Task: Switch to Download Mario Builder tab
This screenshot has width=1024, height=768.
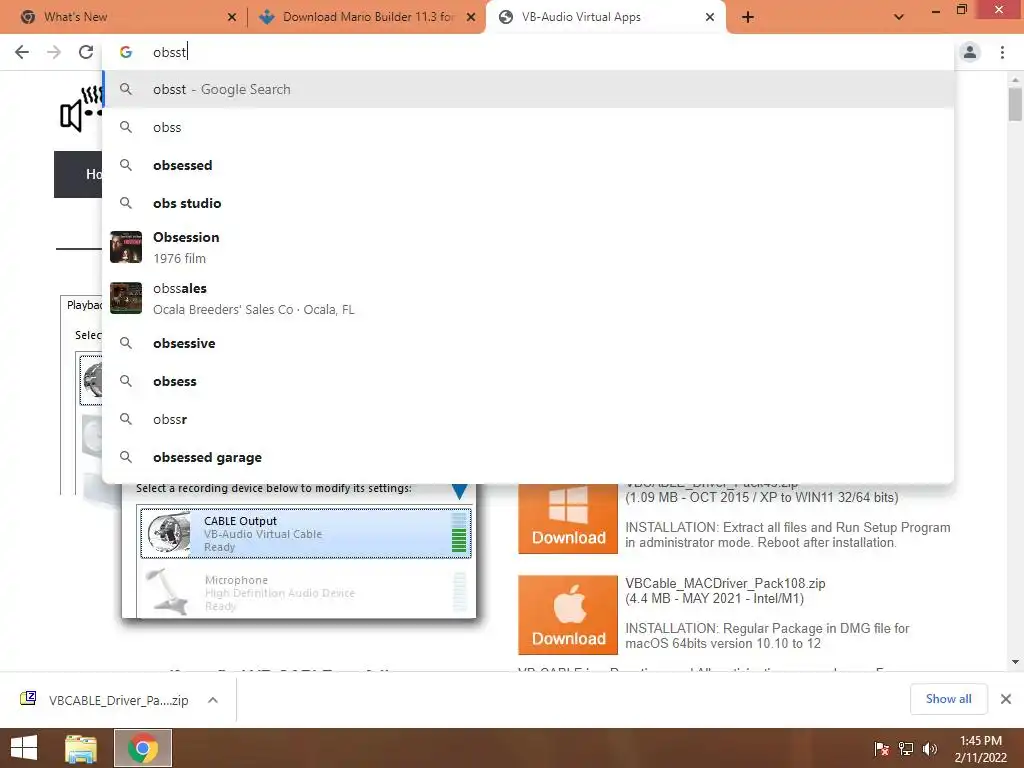Action: pyautogui.click(x=366, y=18)
